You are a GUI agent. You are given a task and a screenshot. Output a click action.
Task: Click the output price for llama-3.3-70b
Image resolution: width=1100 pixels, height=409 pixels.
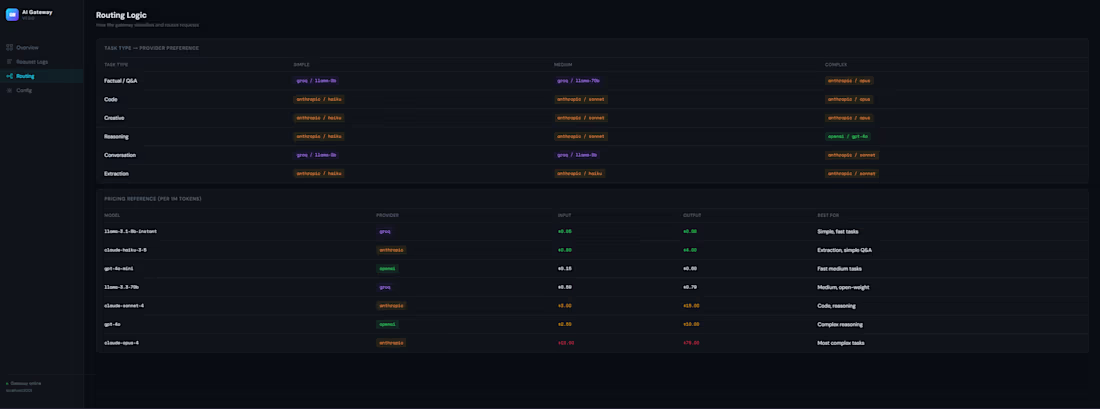[x=690, y=287]
